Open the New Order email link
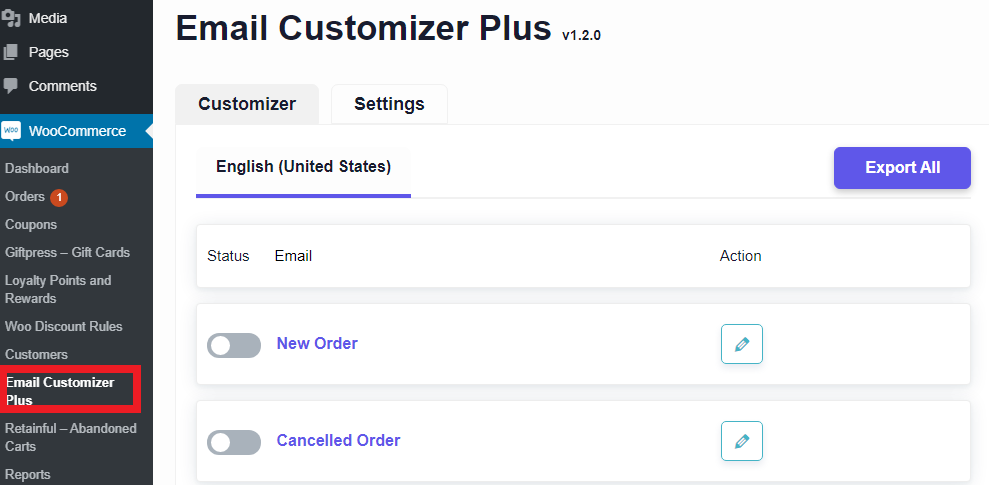This screenshot has height=485, width=989. click(x=317, y=344)
